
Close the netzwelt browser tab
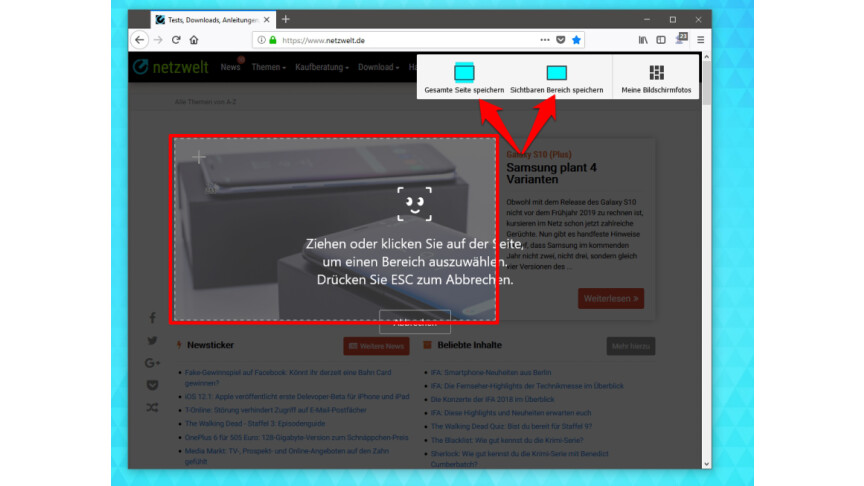267,19
